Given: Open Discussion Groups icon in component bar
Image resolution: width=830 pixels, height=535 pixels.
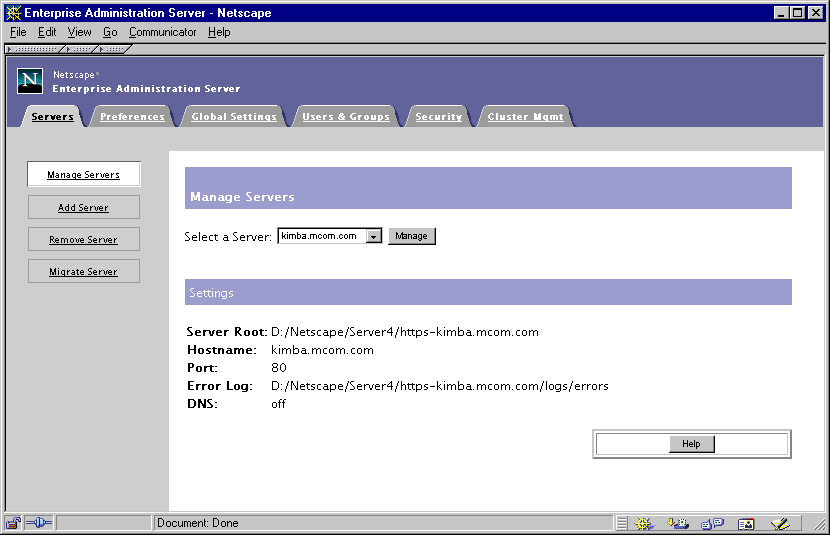Looking at the screenshot, I should (712, 523).
